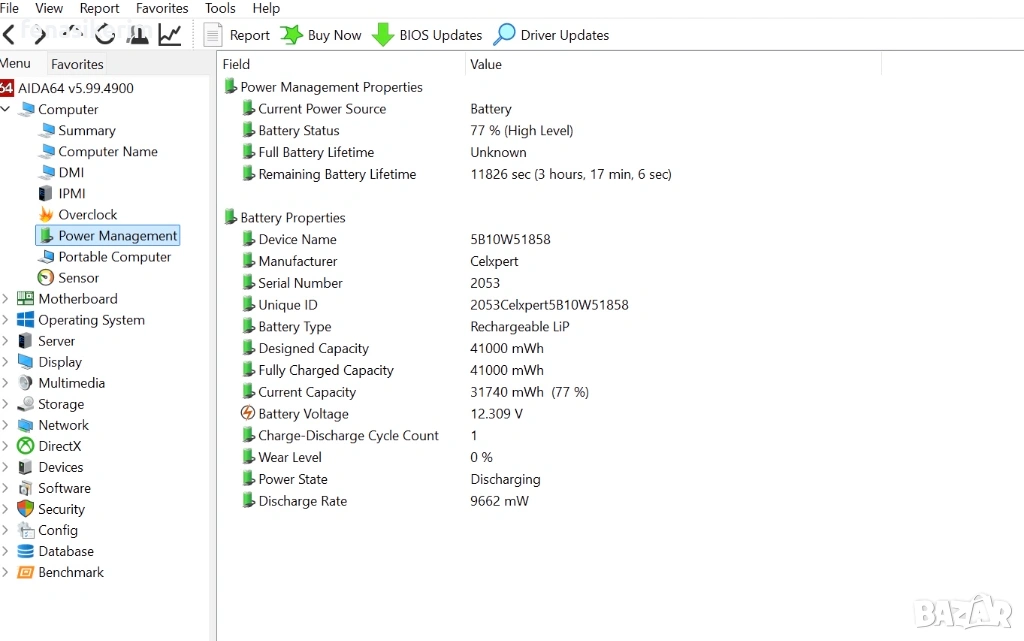The image size is (1024, 641).
Task: Open the Tools menu
Action: pos(220,8)
